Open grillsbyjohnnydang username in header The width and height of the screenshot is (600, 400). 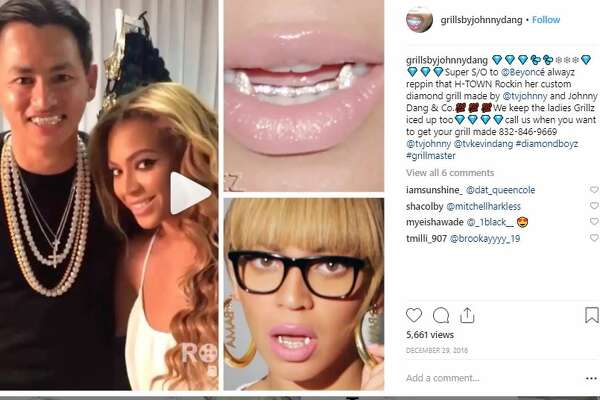(481, 20)
